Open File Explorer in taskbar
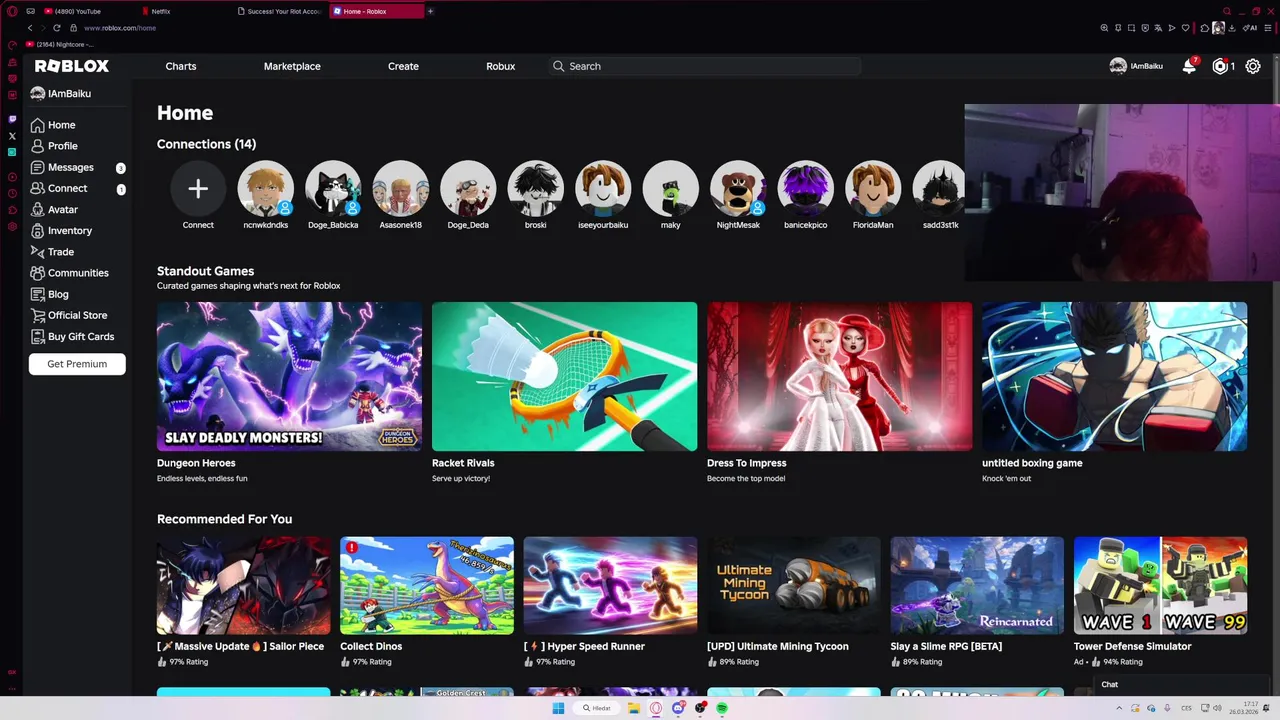The image size is (1280, 720). [x=634, y=708]
